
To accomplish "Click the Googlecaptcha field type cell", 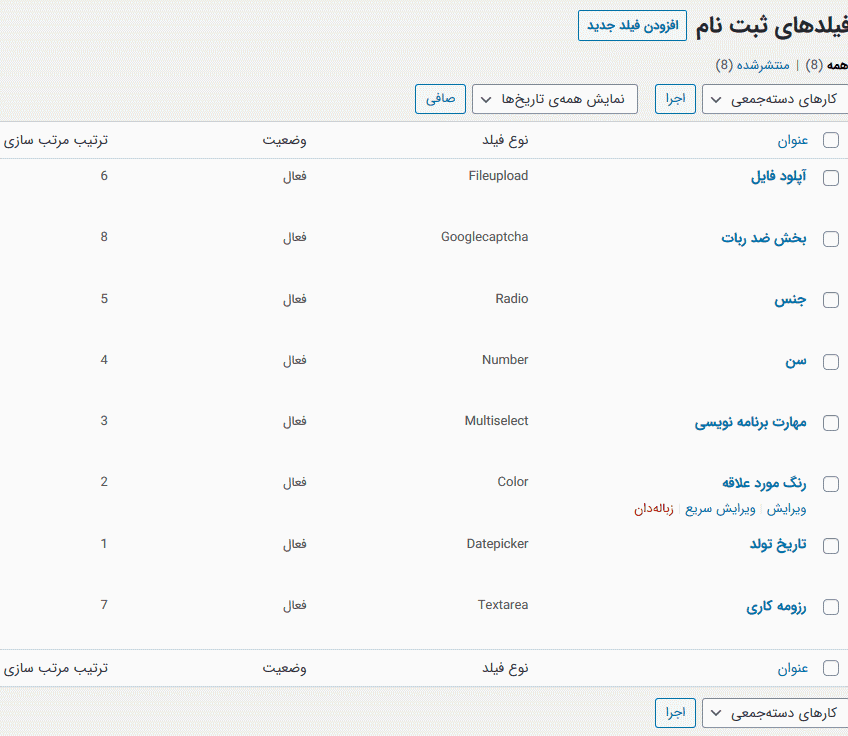I will click(x=485, y=237).
